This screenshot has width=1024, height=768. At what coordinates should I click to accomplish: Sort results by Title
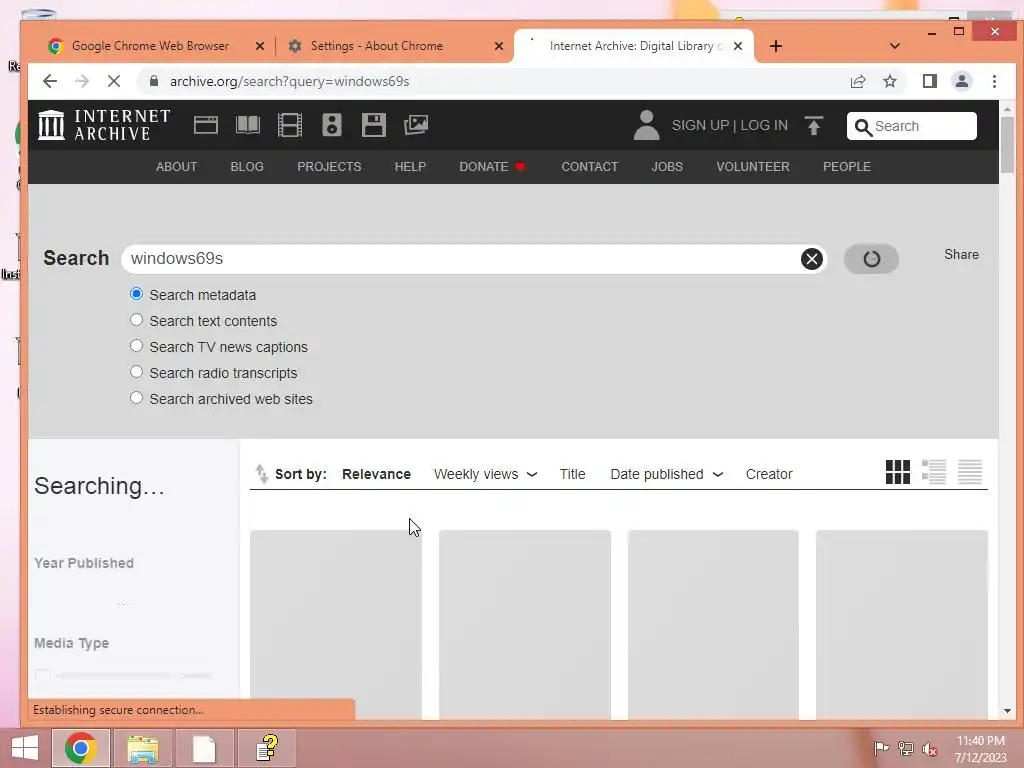572,474
